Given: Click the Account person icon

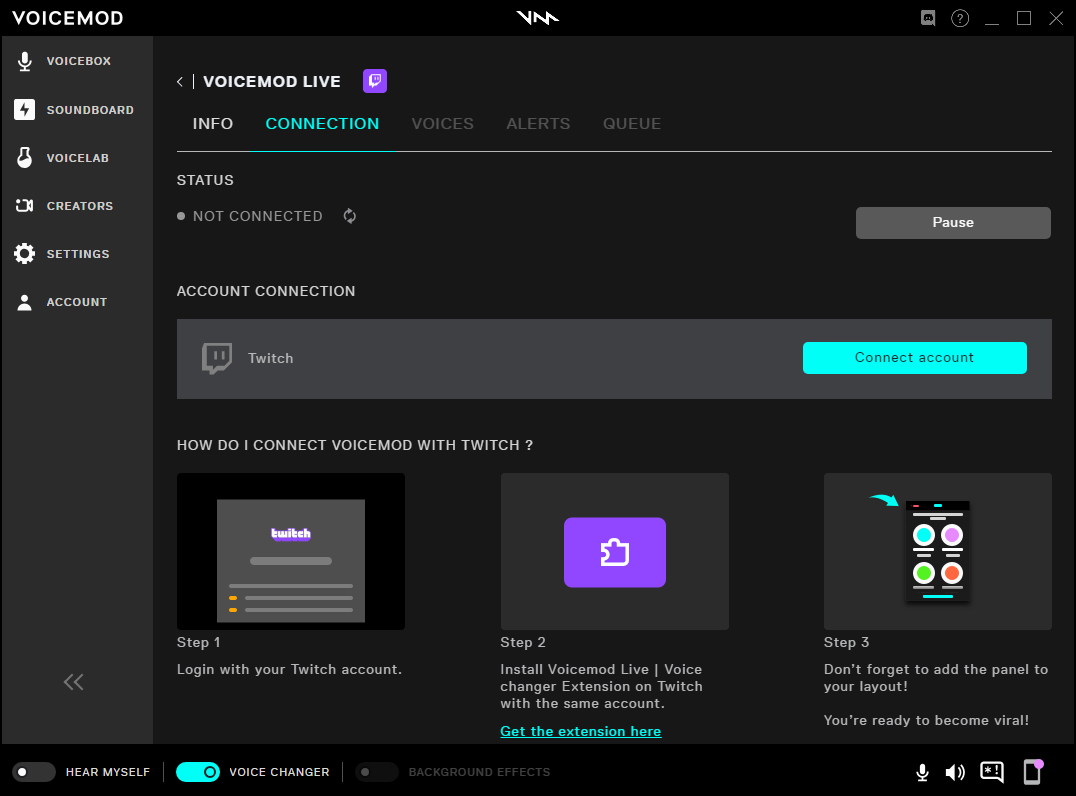Looking at the screenshot, I should [x=25, y=302].
